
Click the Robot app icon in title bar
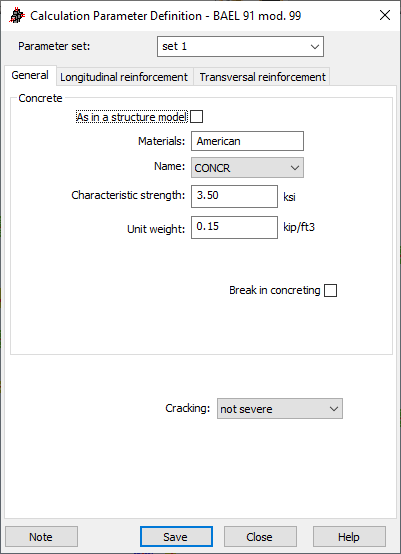[17, 16]
